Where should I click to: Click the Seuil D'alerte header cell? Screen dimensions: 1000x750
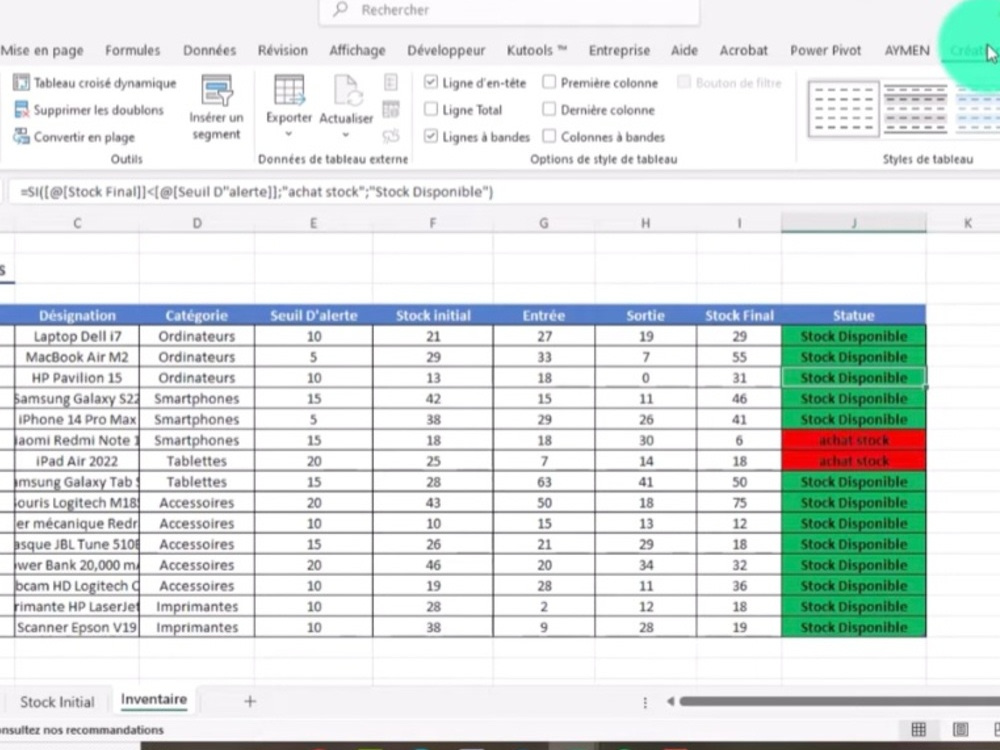(x=313, y=315)
